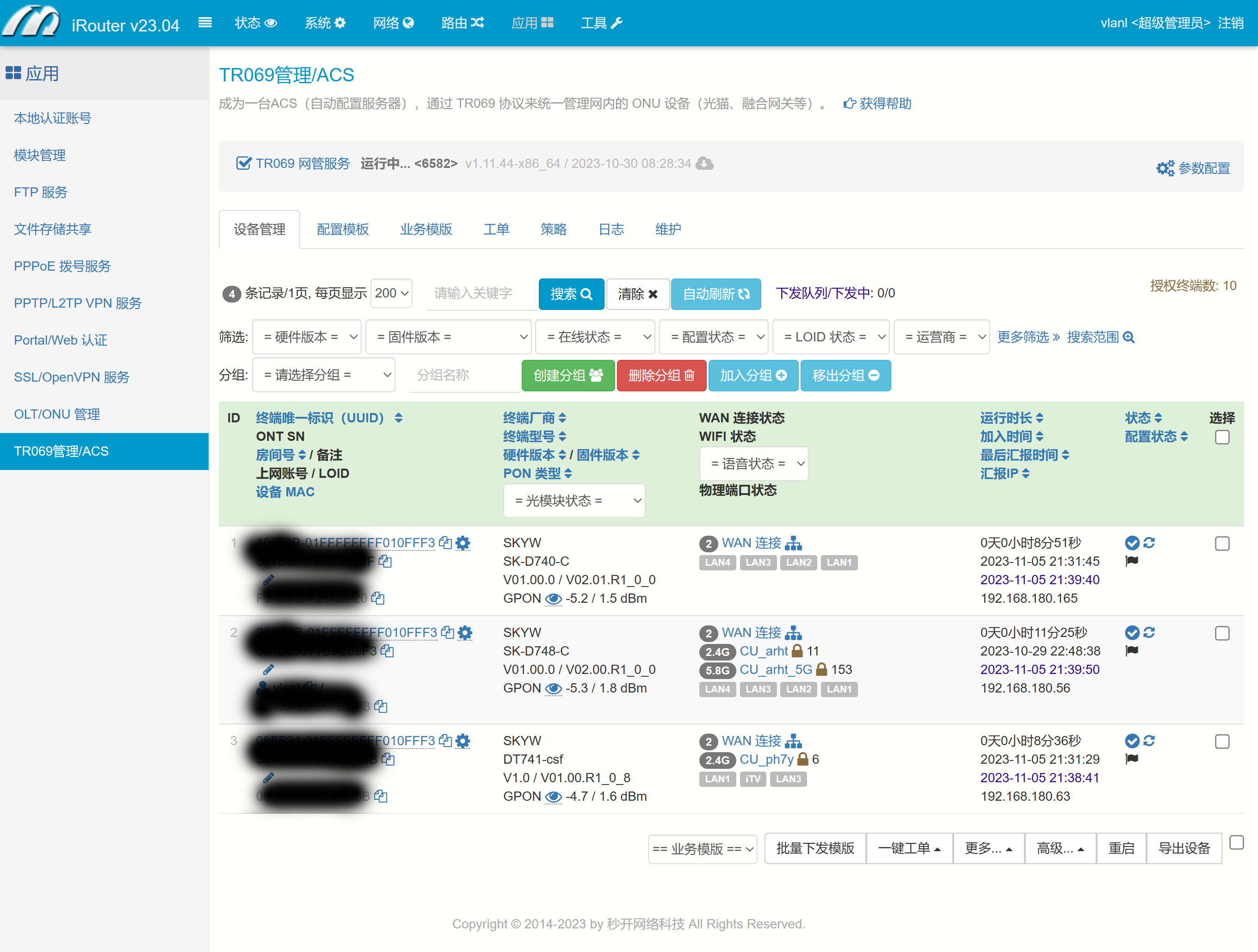This screenshot has height=952, width=1258.
Task: Click 导出设备 button
Action: 1184,848
